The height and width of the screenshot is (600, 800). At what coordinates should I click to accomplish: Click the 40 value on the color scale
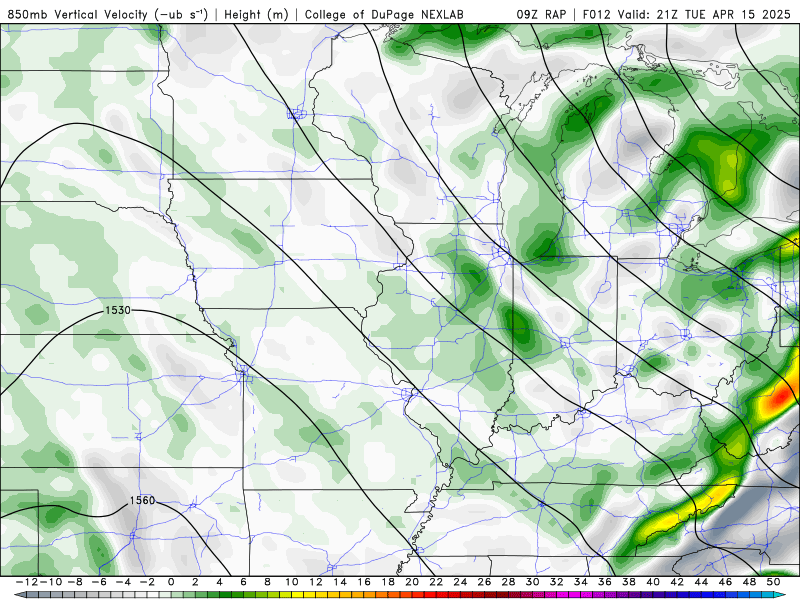point(653,582)
